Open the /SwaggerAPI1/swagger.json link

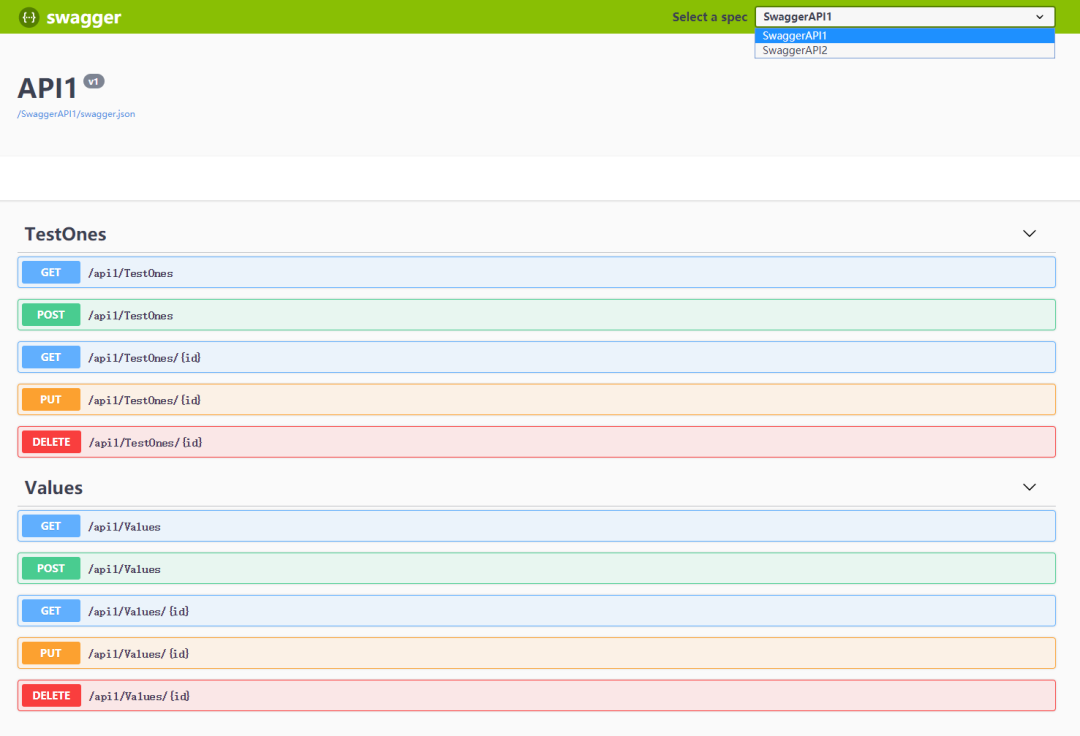click(x=76, y=114)
